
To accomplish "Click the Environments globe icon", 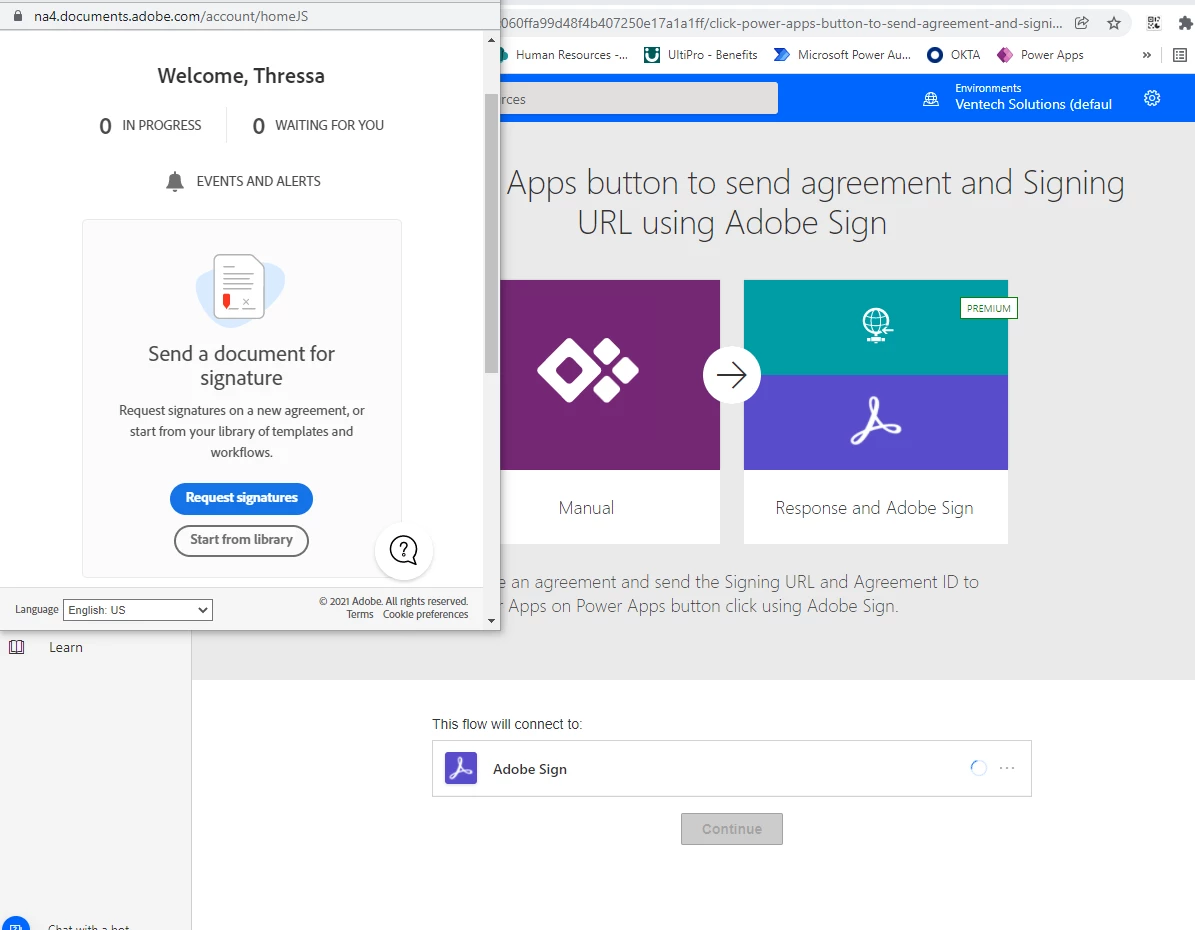I will pyautogui.click(x=931, y=98).
